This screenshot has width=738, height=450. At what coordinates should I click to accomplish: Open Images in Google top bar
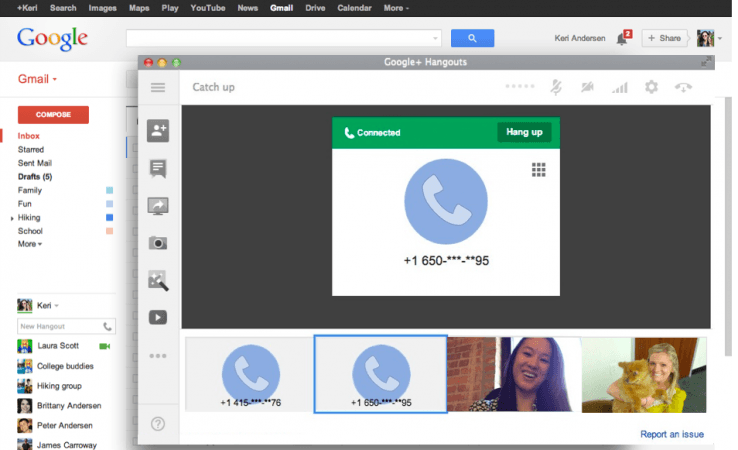(x=102, y=8)
